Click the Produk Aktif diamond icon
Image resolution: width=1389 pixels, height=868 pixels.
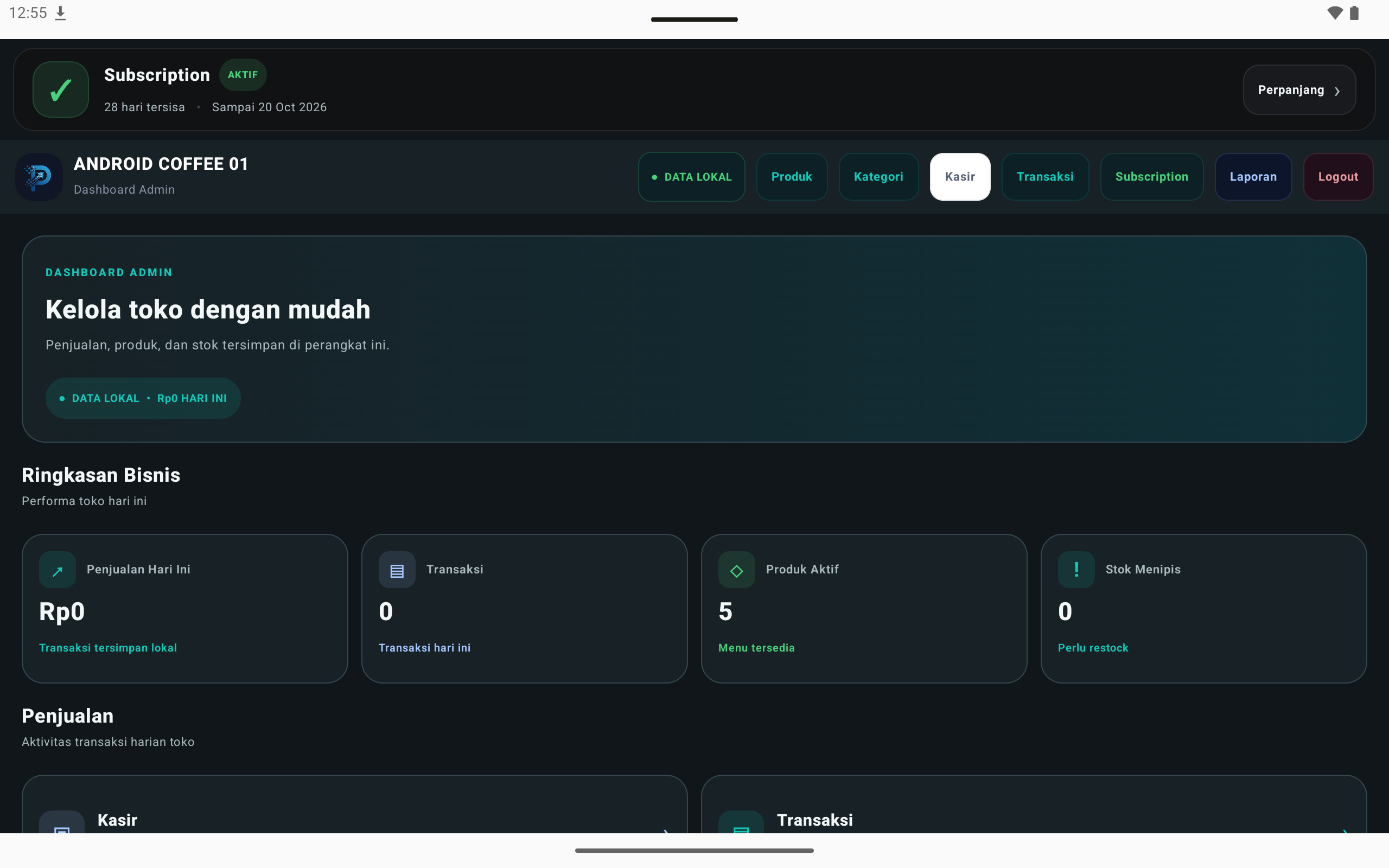click(x=736, y=570)
